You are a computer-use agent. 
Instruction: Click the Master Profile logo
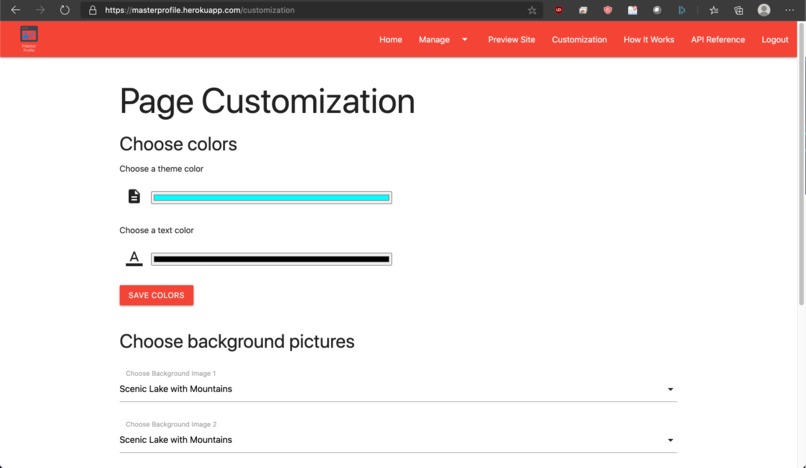point(29,39)
